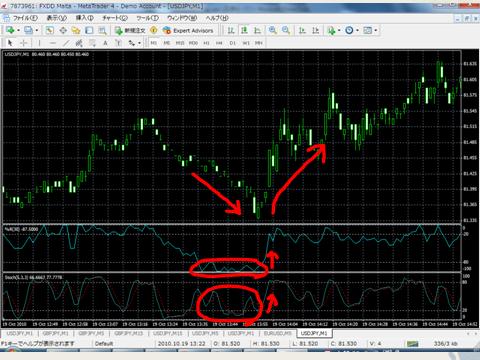Switch to the EURUSD,M5 chart tab
480x360 pixels.
click(277, 333)
